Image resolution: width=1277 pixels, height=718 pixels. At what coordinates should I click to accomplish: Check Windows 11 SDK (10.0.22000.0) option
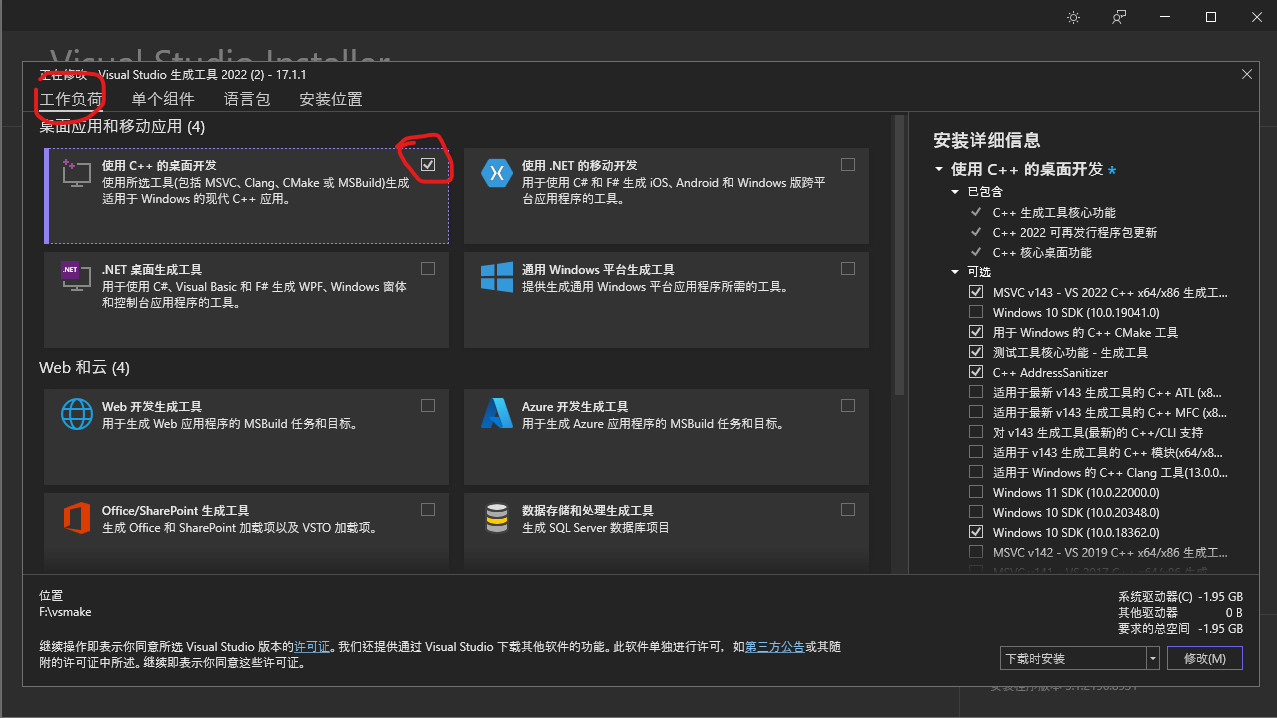point(976,492)
